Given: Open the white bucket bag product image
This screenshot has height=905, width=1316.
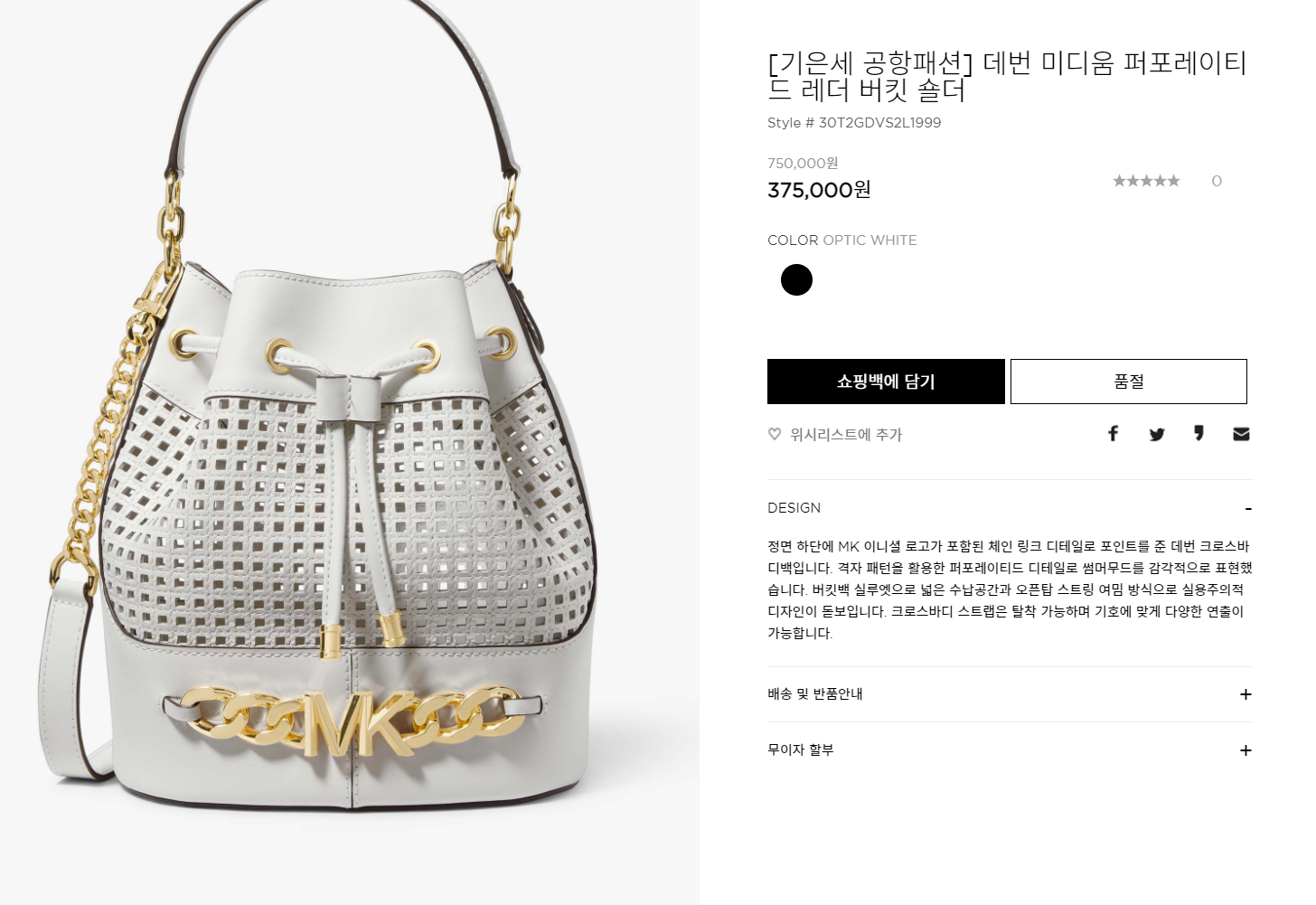Looking at the screenshot, I should pos(349,452).
